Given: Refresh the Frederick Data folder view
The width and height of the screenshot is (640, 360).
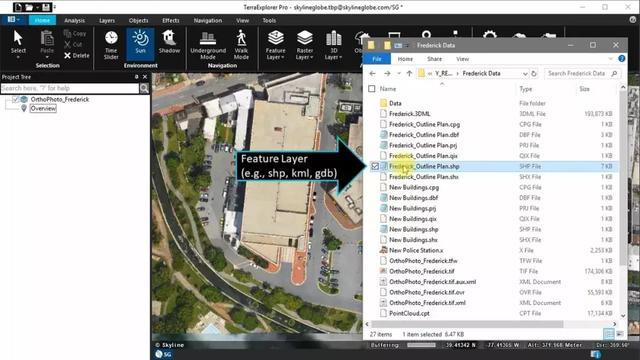Looking at the screenshot, I should 534,73.
